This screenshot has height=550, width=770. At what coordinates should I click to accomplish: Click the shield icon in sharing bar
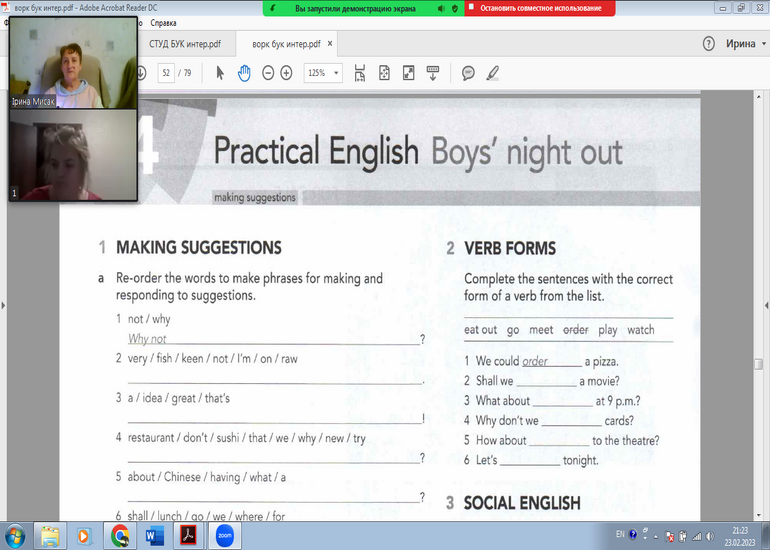pyautogui.click(x=456, y=8)
